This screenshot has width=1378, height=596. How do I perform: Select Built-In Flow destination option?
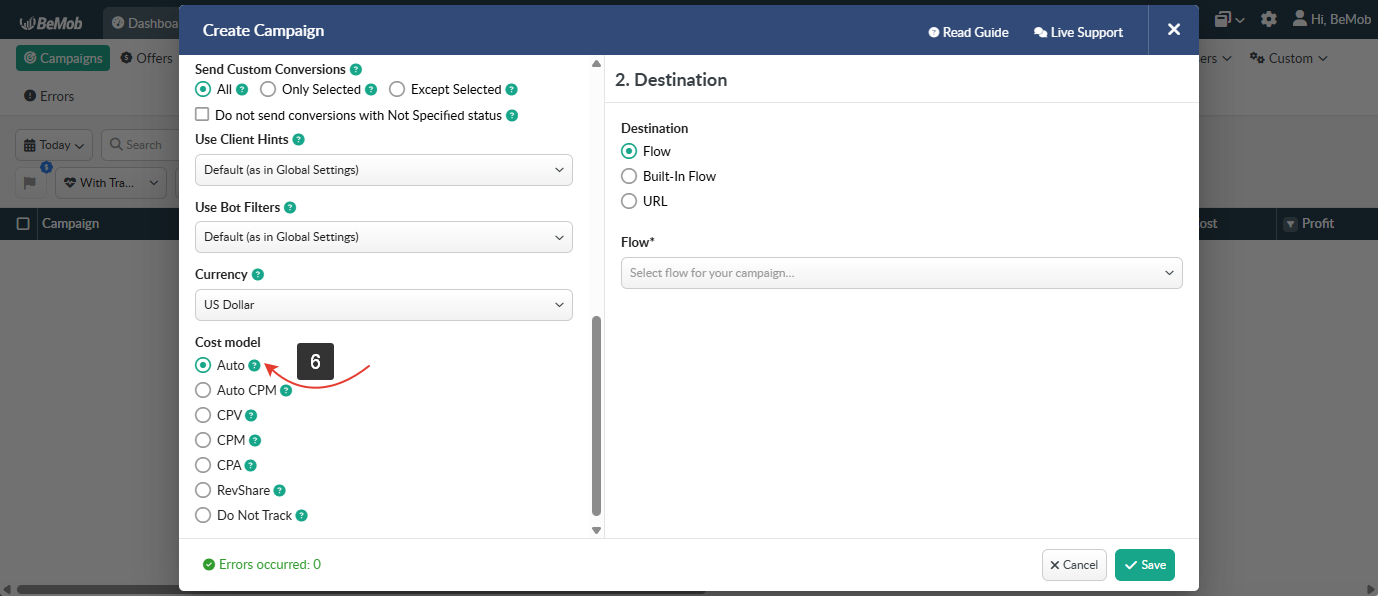tap(629, 176)
